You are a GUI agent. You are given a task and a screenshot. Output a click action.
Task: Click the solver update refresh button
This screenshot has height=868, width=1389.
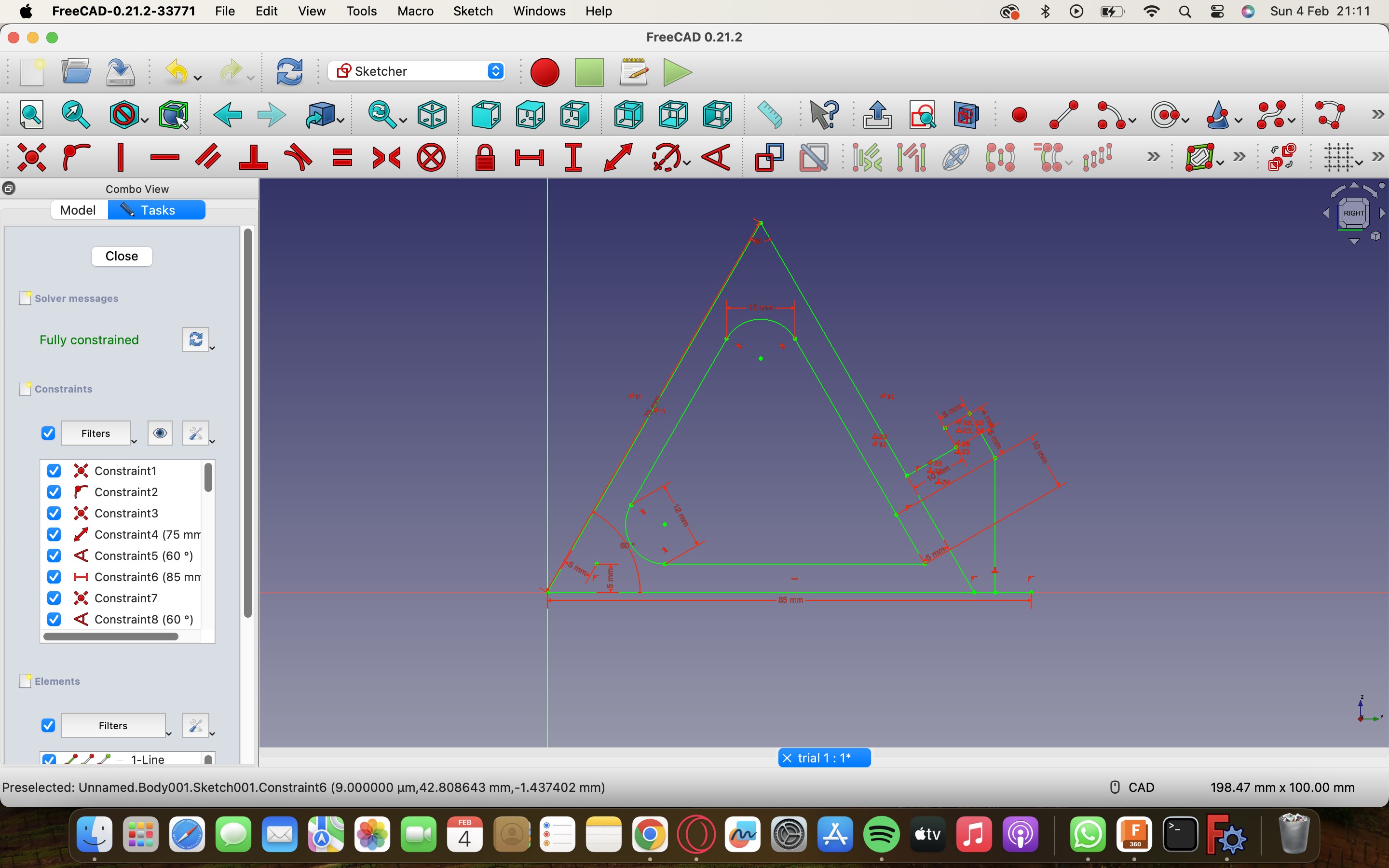(195, 339)
